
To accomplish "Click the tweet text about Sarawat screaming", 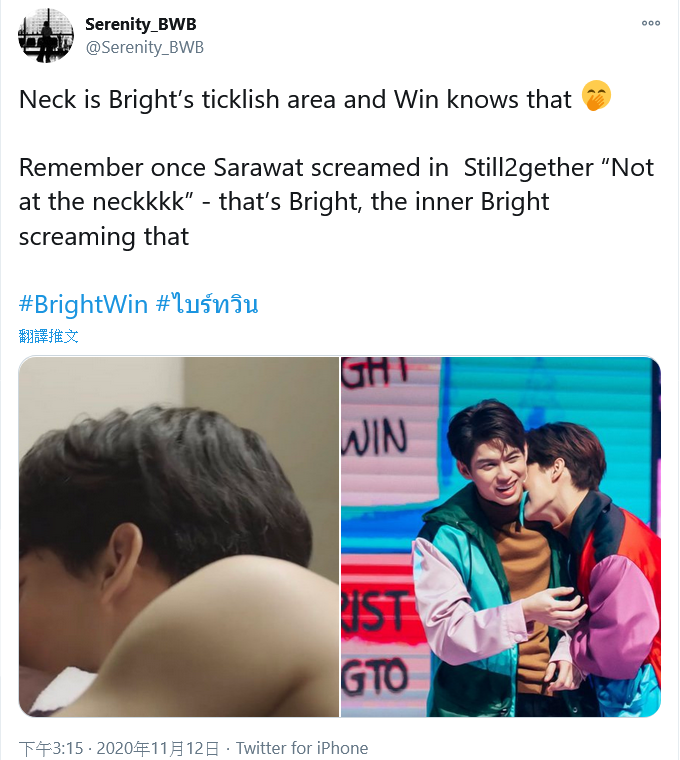I will tap(336, 202).
